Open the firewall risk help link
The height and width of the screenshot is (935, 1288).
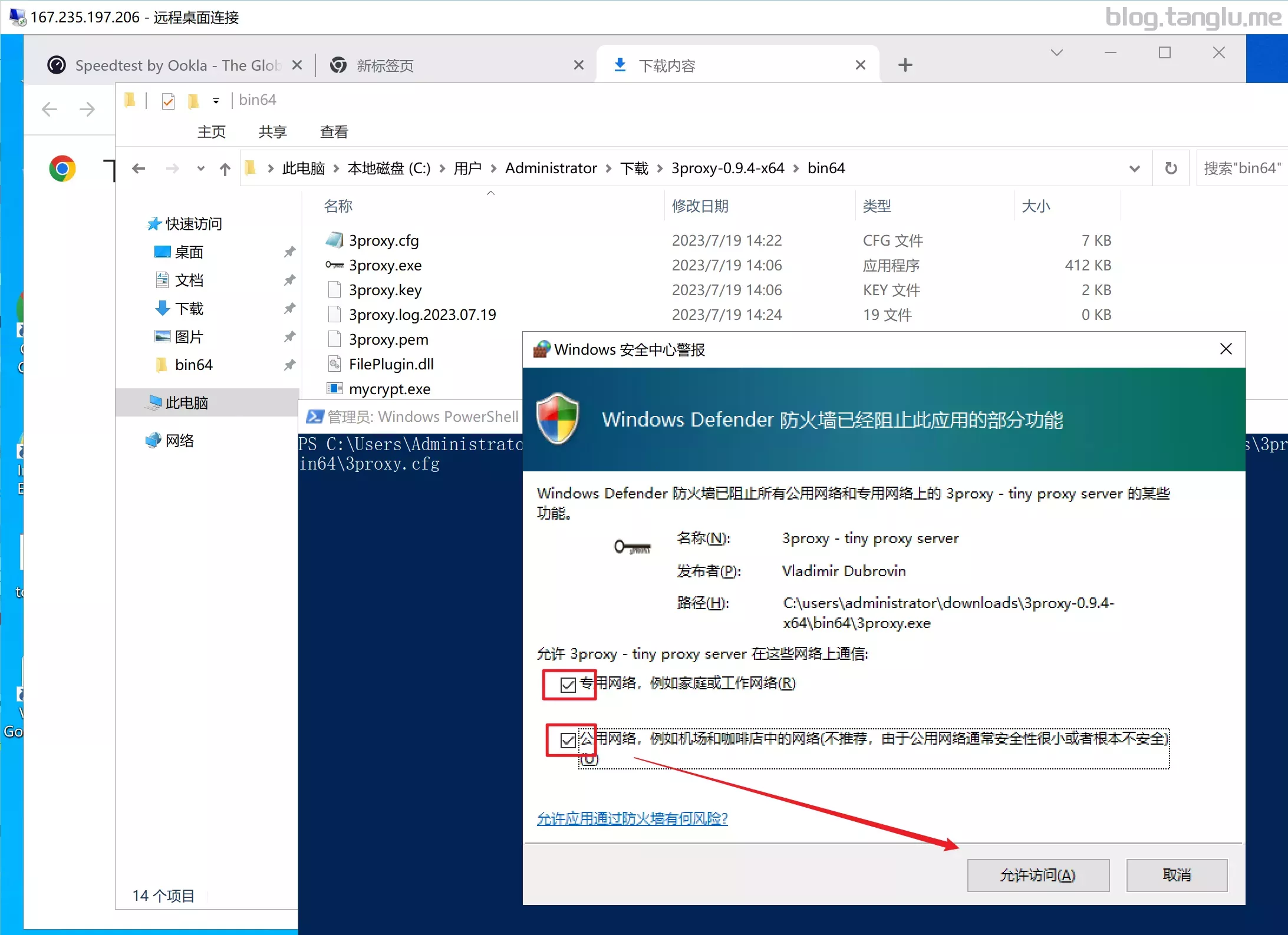[633, 818]
